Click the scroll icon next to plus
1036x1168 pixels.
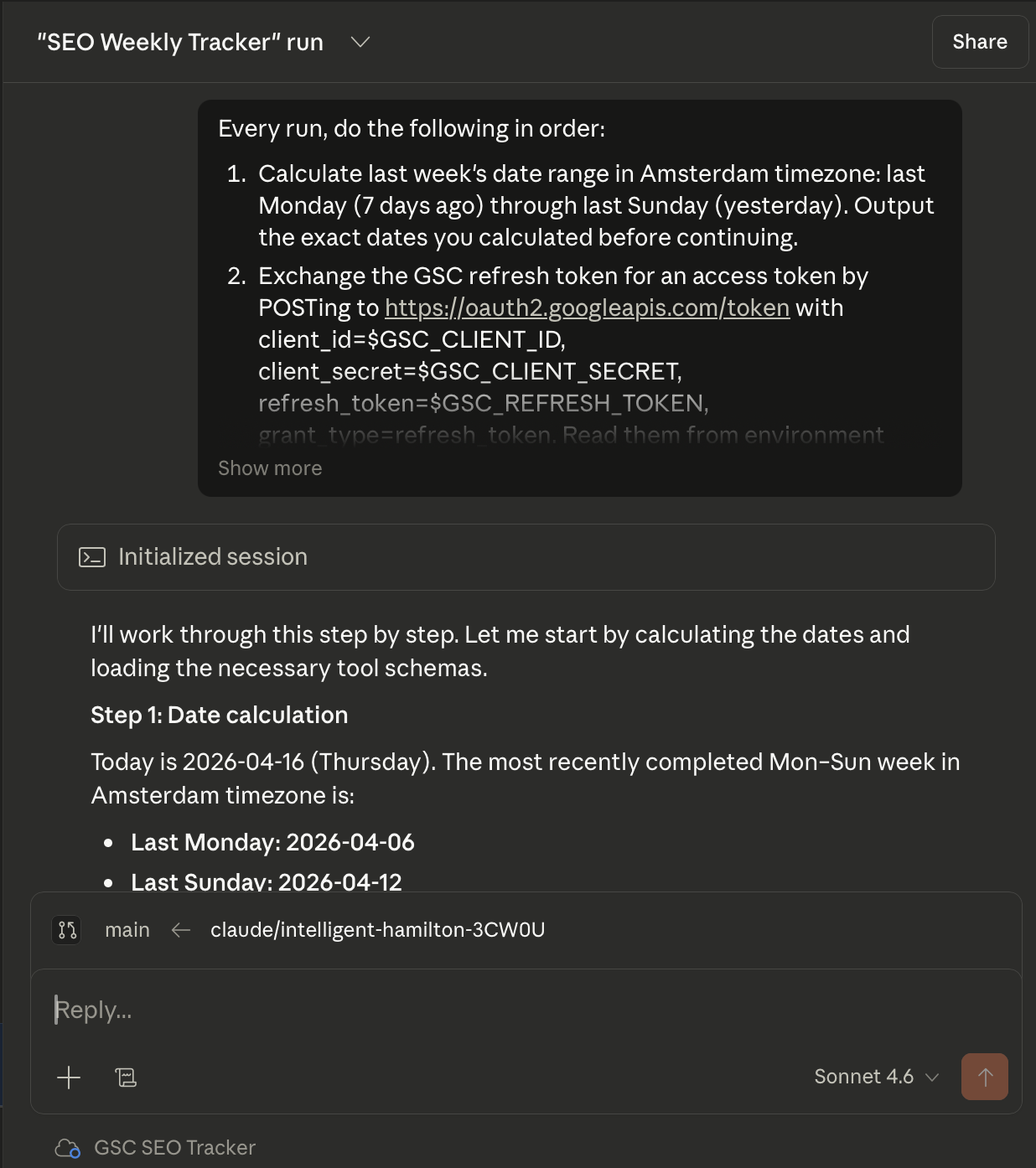[x=126, y=1077]
